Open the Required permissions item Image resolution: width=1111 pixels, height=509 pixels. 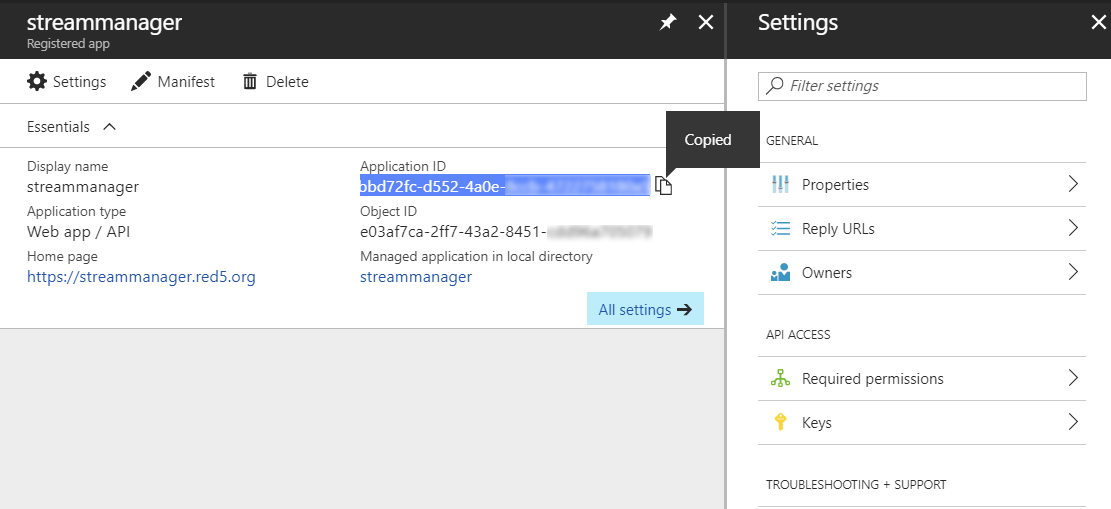coord(922,379)
